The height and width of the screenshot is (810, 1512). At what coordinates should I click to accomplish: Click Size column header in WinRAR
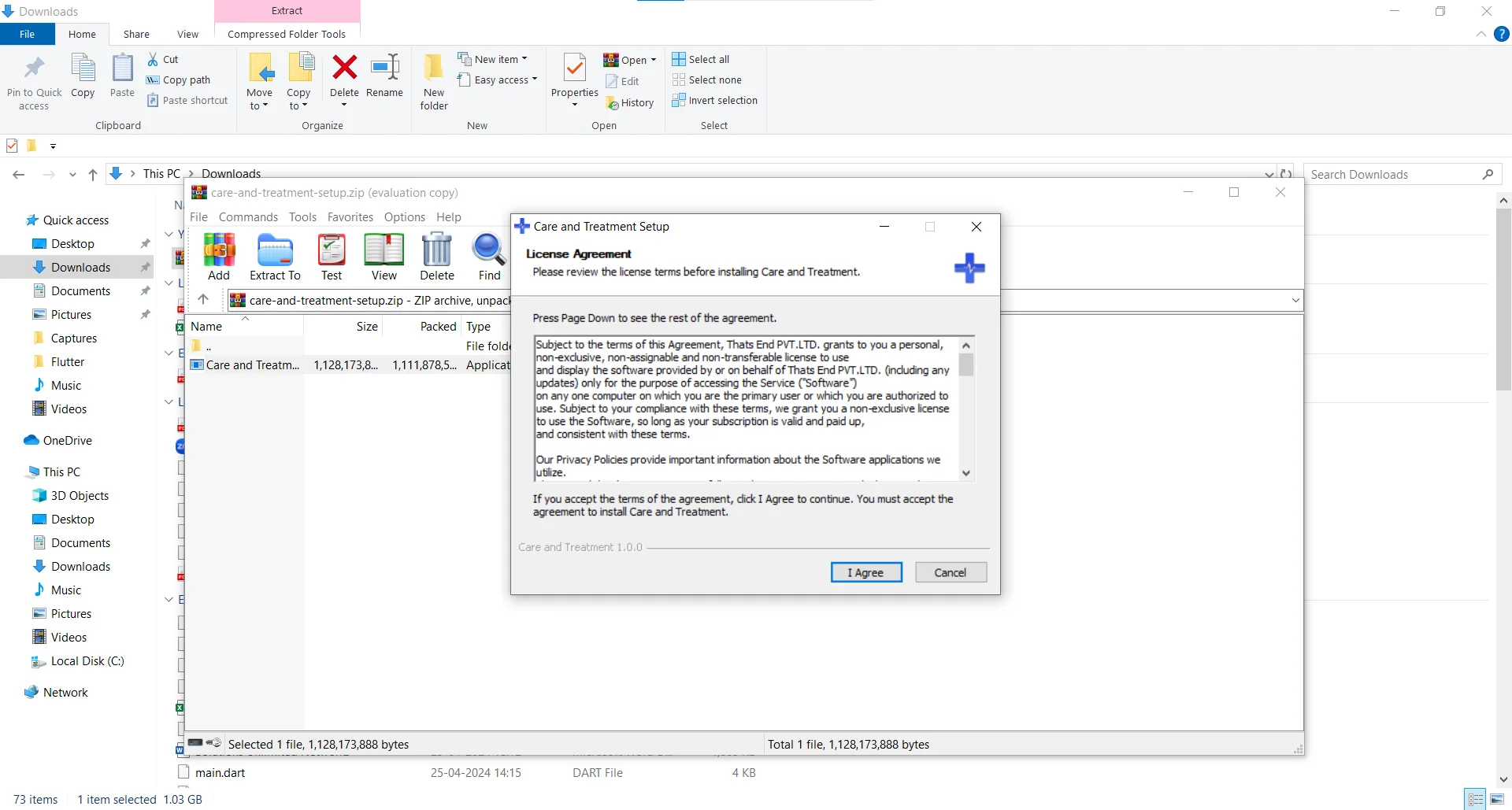[x=343, y=326]
